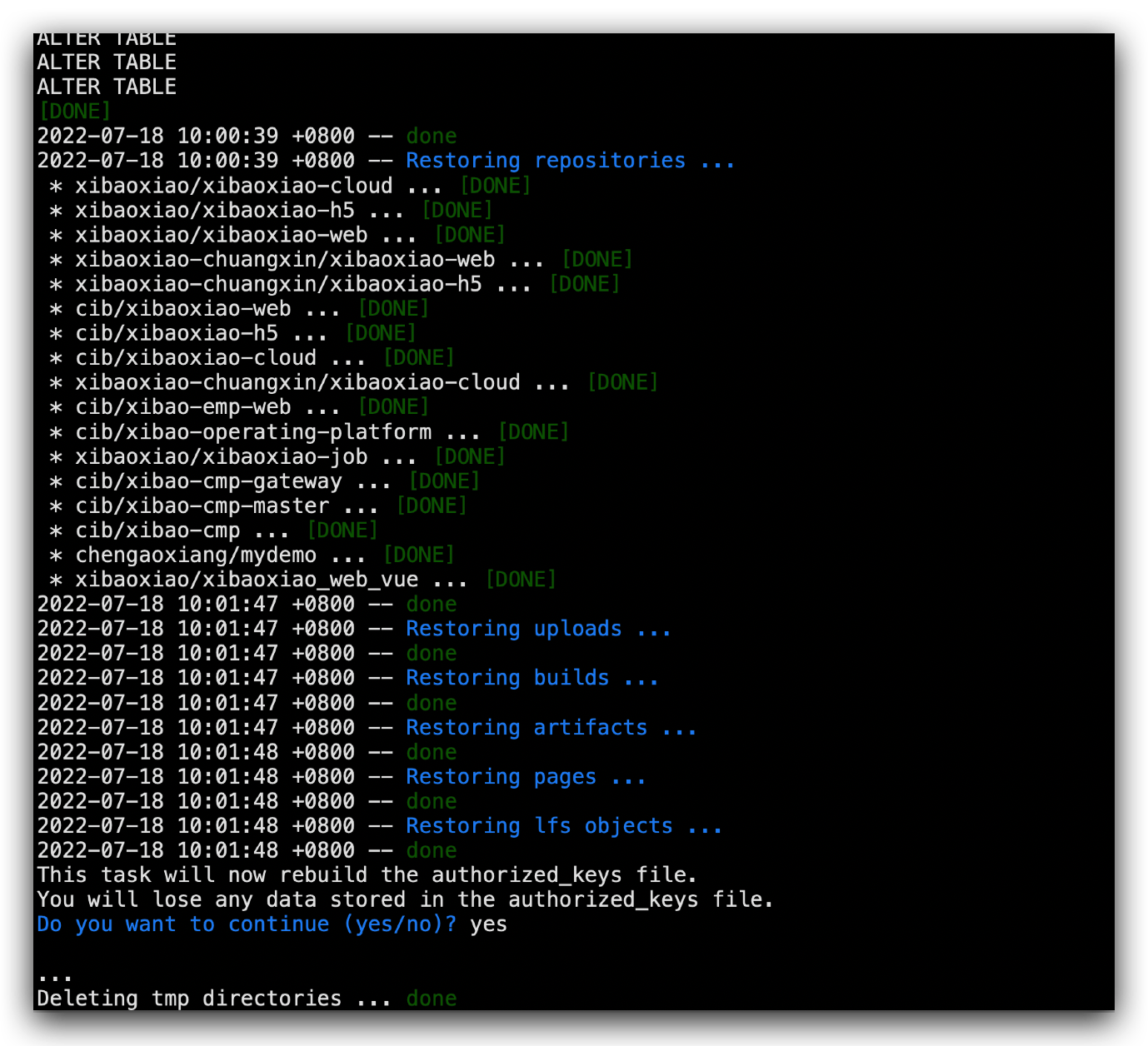Select the "Restoring builds ..." log message

click(532, 678)
